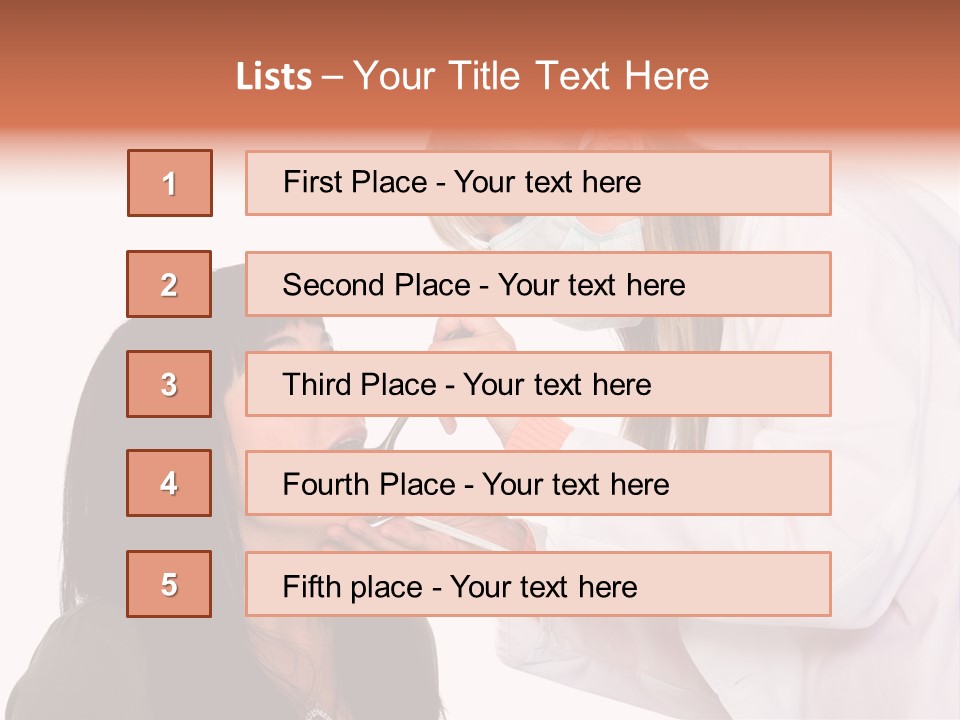The width and height of the screenshot is (960, 720).
Task: Click the number 3 box
Action: click(x=169, y=384)
